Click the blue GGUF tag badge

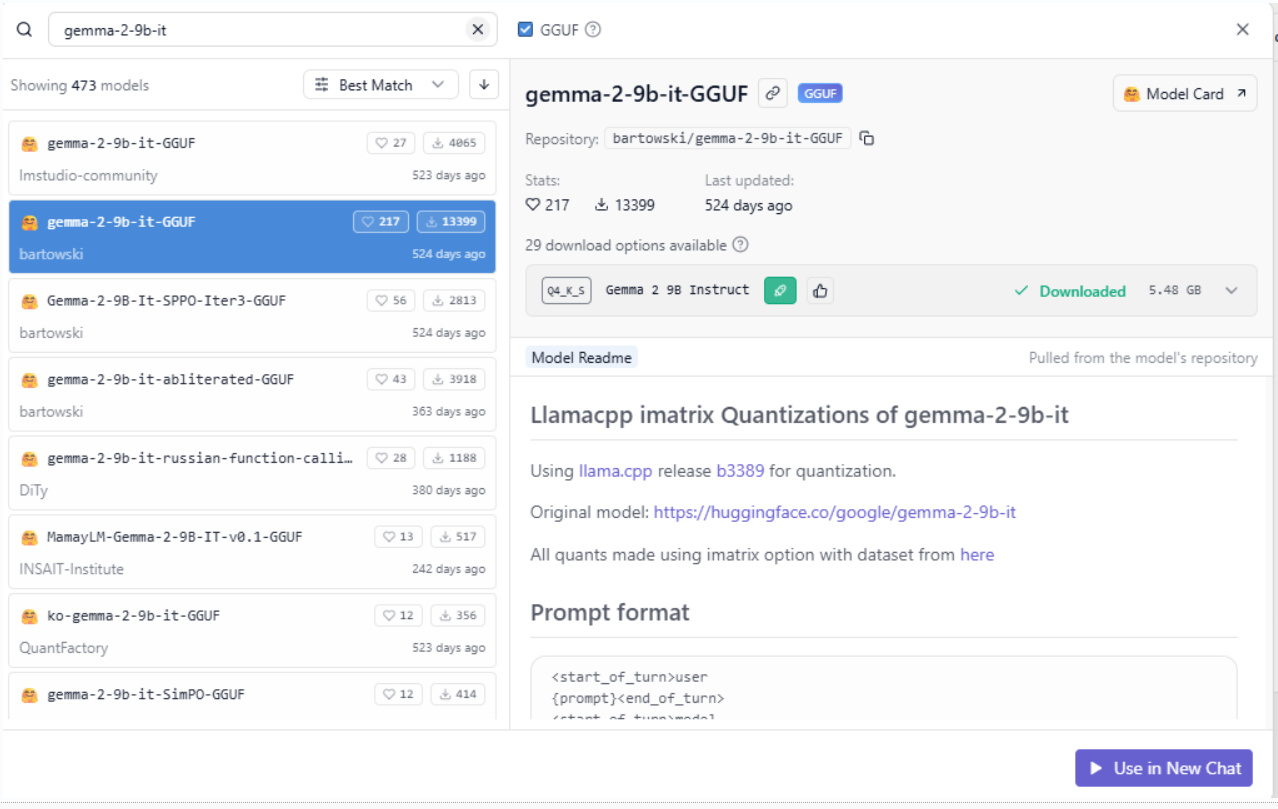(x=820, y=93)
